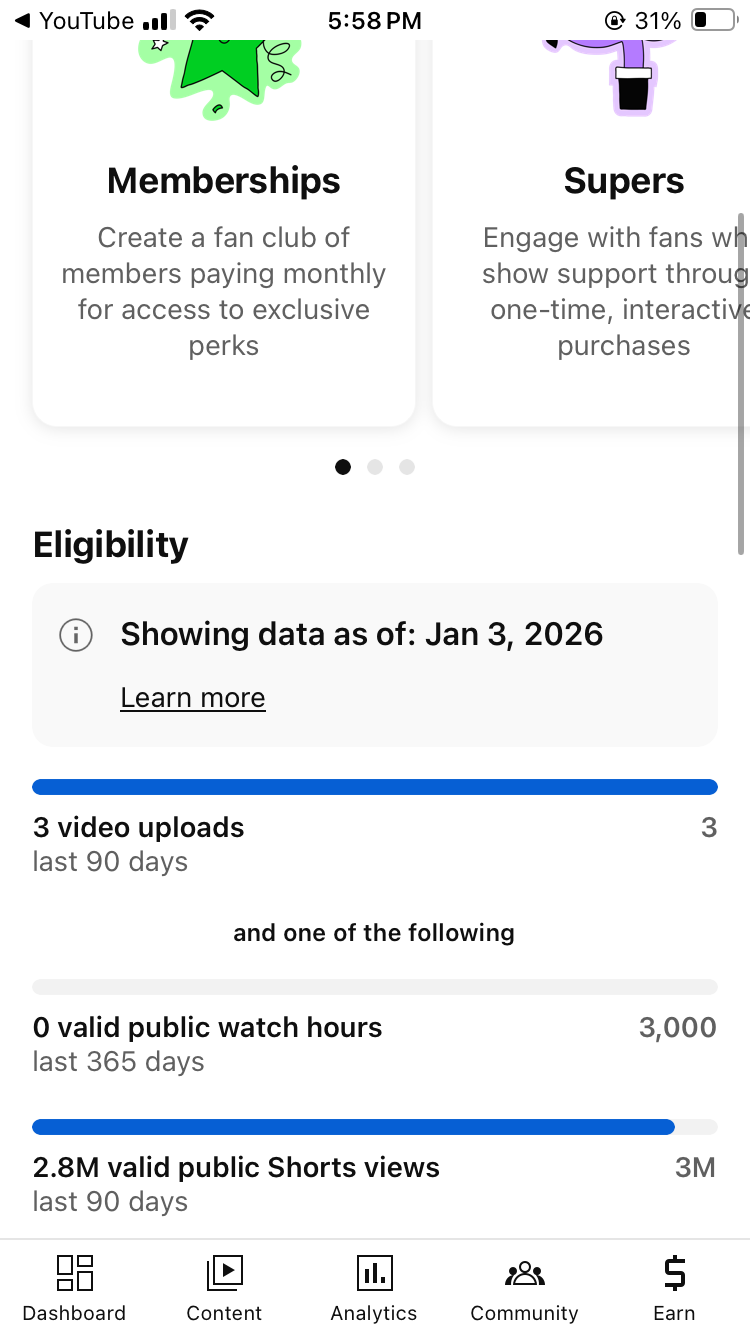Screen dimensions: 750x1334
Task: Open the Earn dollar sign icon
Action: (675, 1273)
